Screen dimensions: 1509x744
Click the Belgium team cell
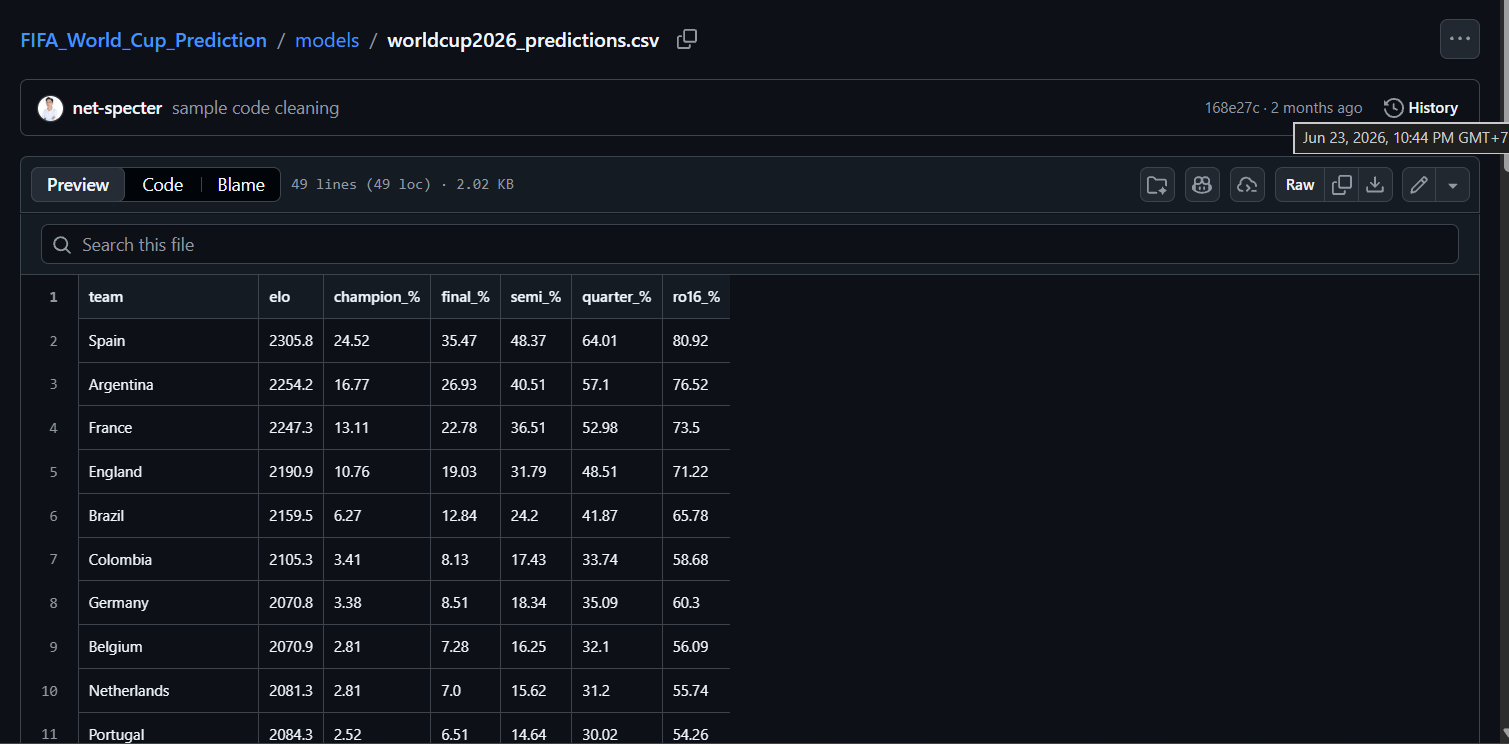[x=168, y=647]
